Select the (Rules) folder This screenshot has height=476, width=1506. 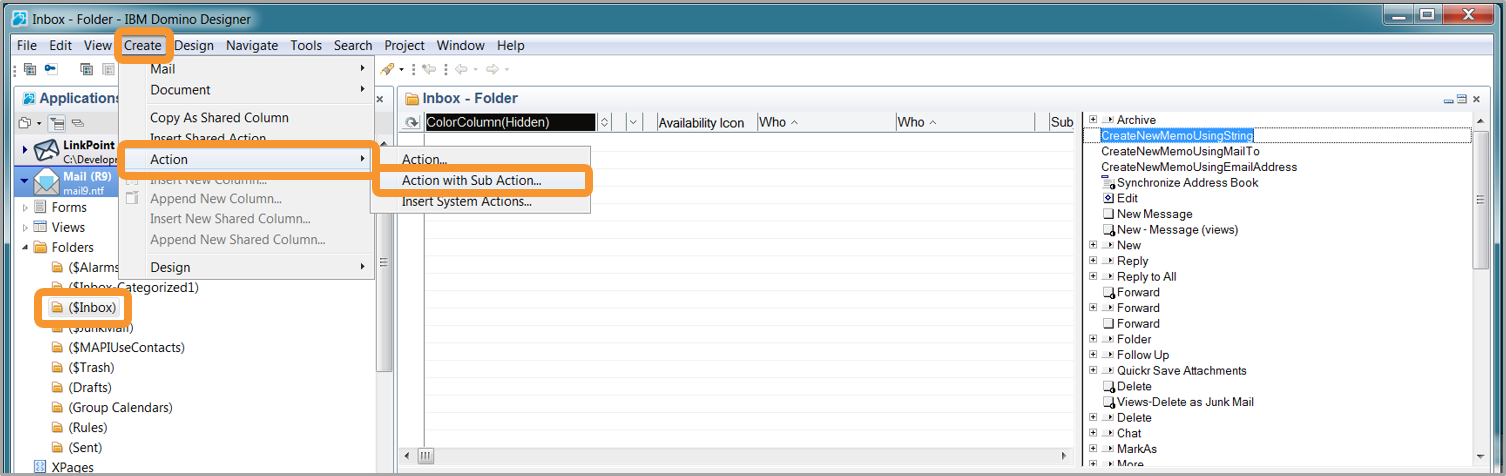pyautogui.click(x=88, y=427)
